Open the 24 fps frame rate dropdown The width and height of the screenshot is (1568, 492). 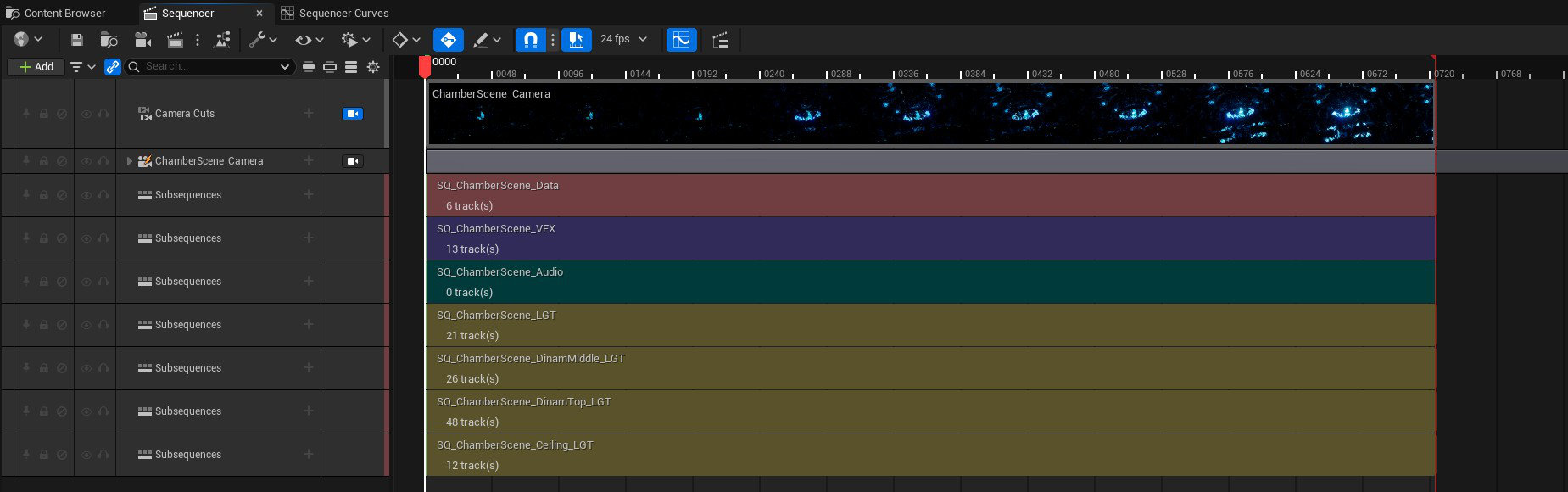[x=623, y=39]
